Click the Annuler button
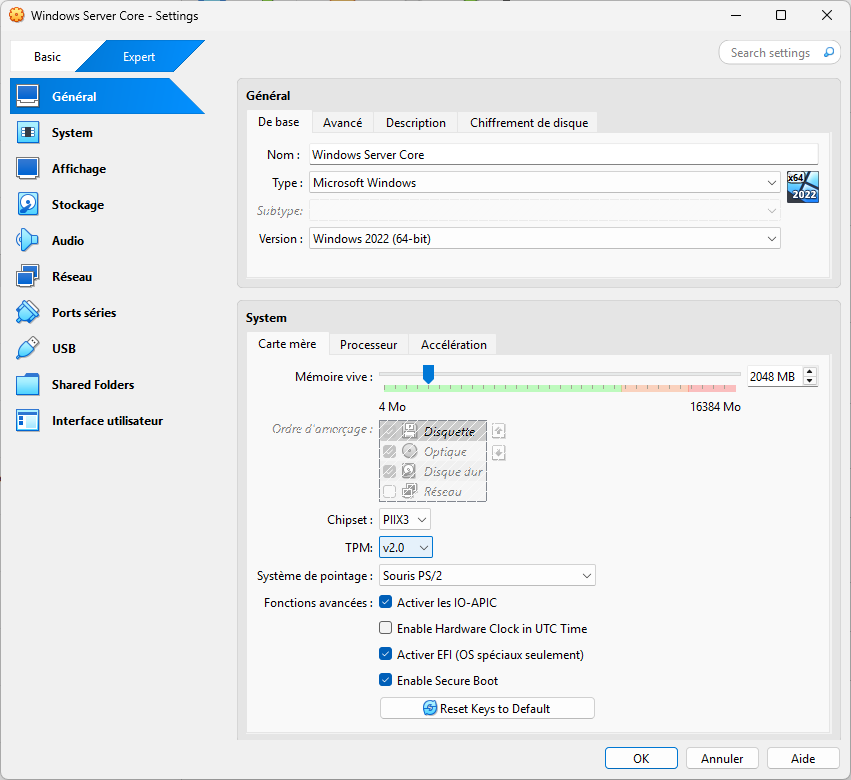 pos(722,758)
